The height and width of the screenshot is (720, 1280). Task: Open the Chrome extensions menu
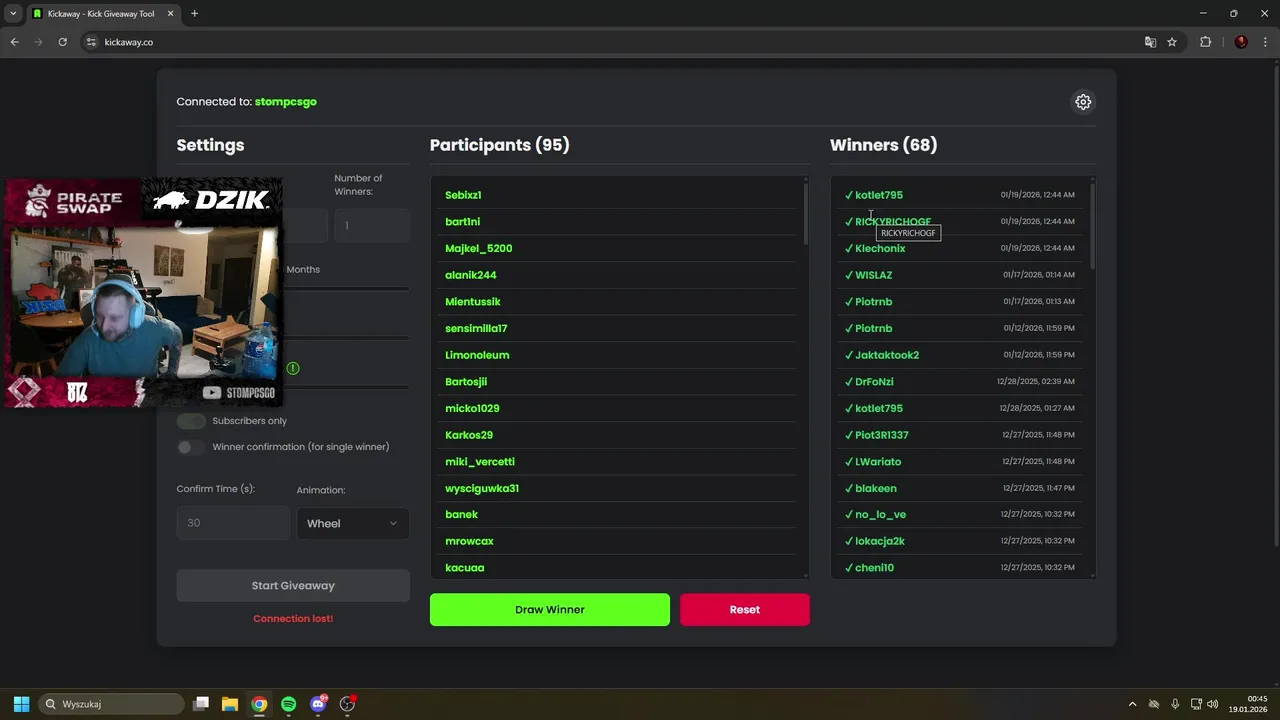pos(1205,42)
